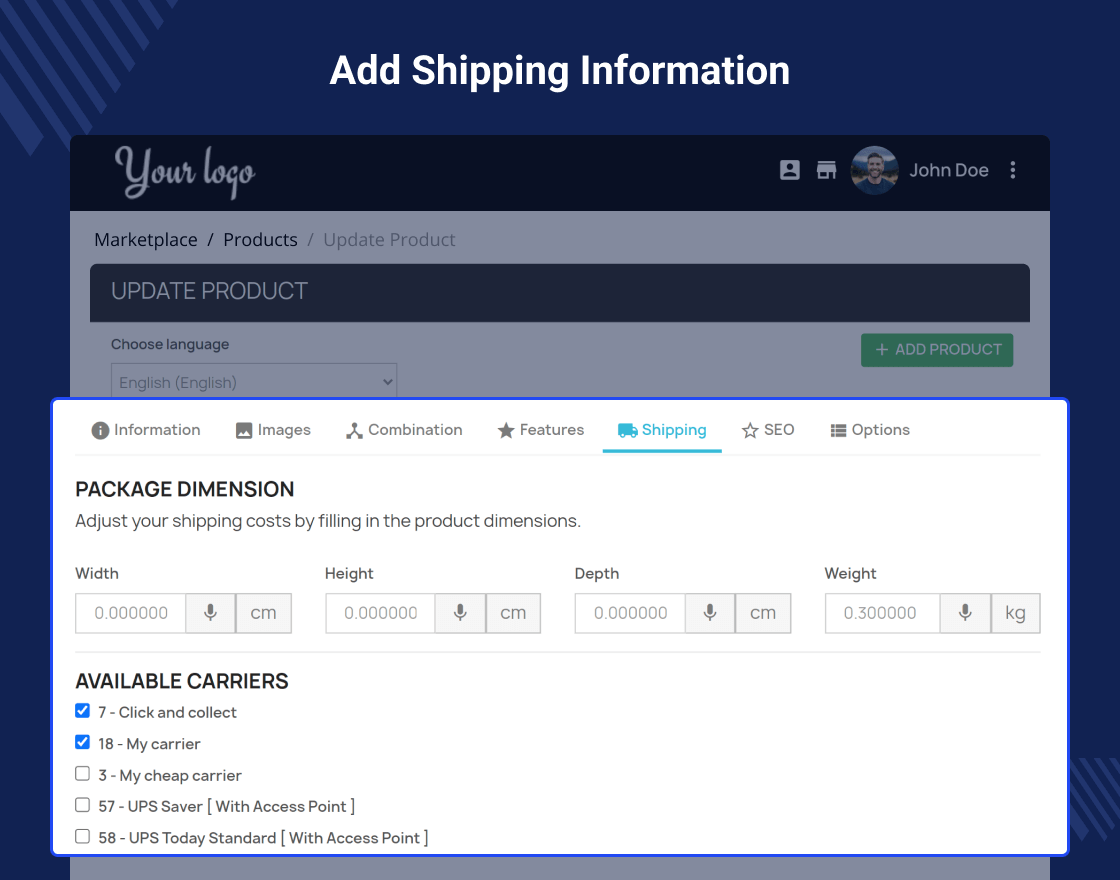Click the microphone icon in Weight field

pos(965,613)
